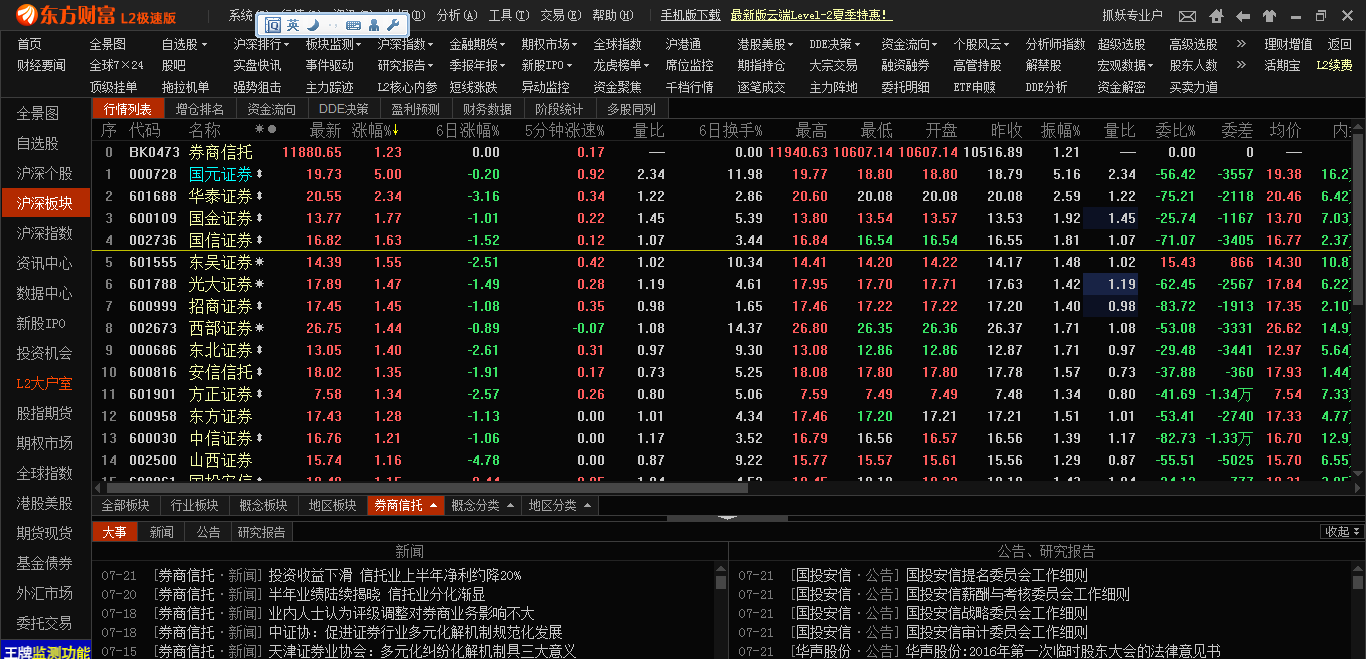Click the 龙虎榜单 toolbar button
Image resolution: width=1366 pixels, height=659 pixels.
click(621, 65)
